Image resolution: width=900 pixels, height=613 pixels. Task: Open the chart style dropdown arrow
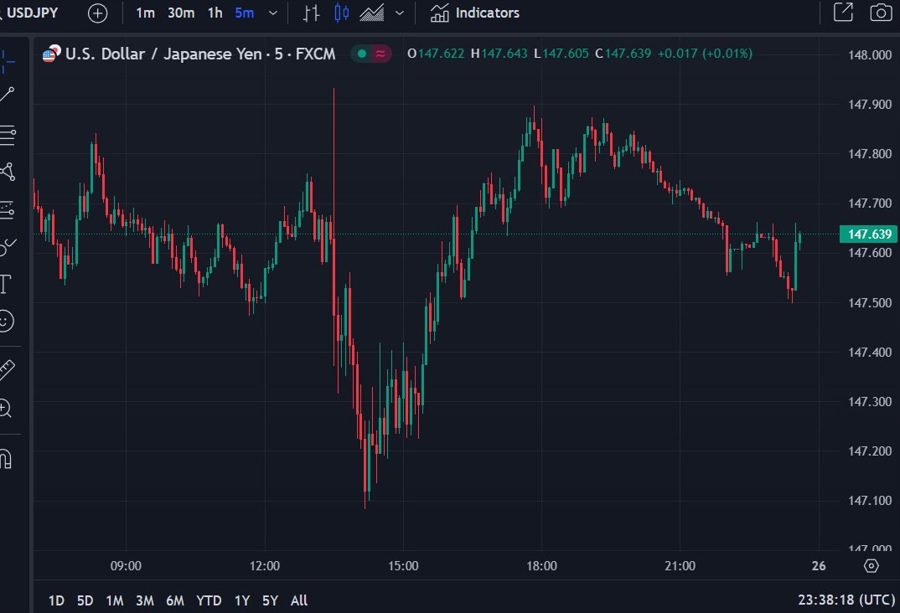click(400, 13)
